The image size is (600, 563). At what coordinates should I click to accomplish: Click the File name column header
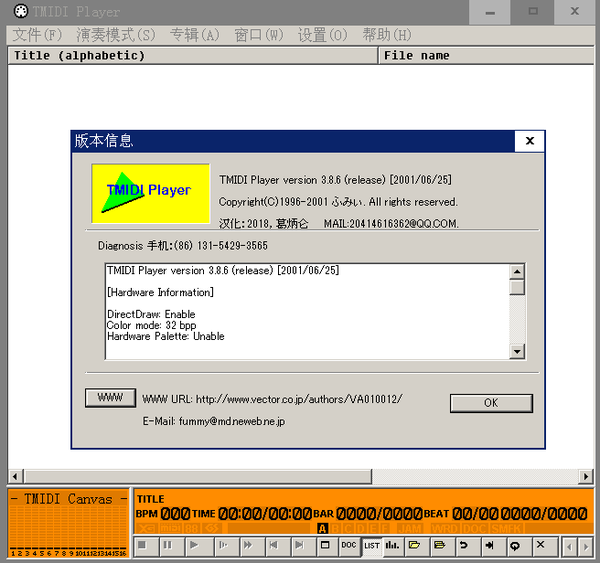(486, 55)
